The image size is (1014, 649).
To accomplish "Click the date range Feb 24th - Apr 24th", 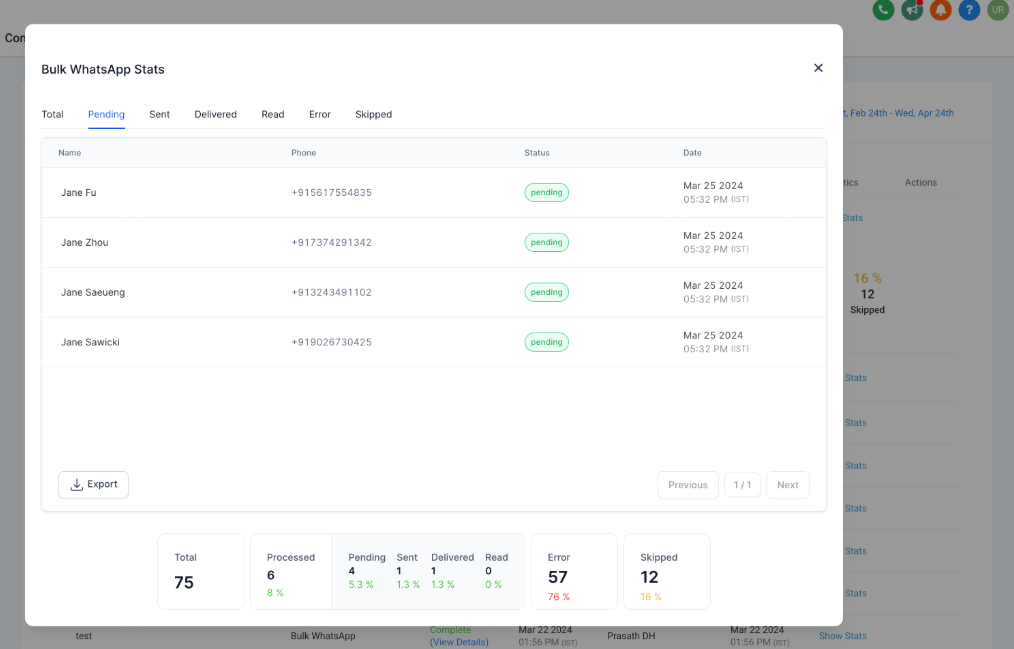I will pyautogui.click(x=899, y=113).
